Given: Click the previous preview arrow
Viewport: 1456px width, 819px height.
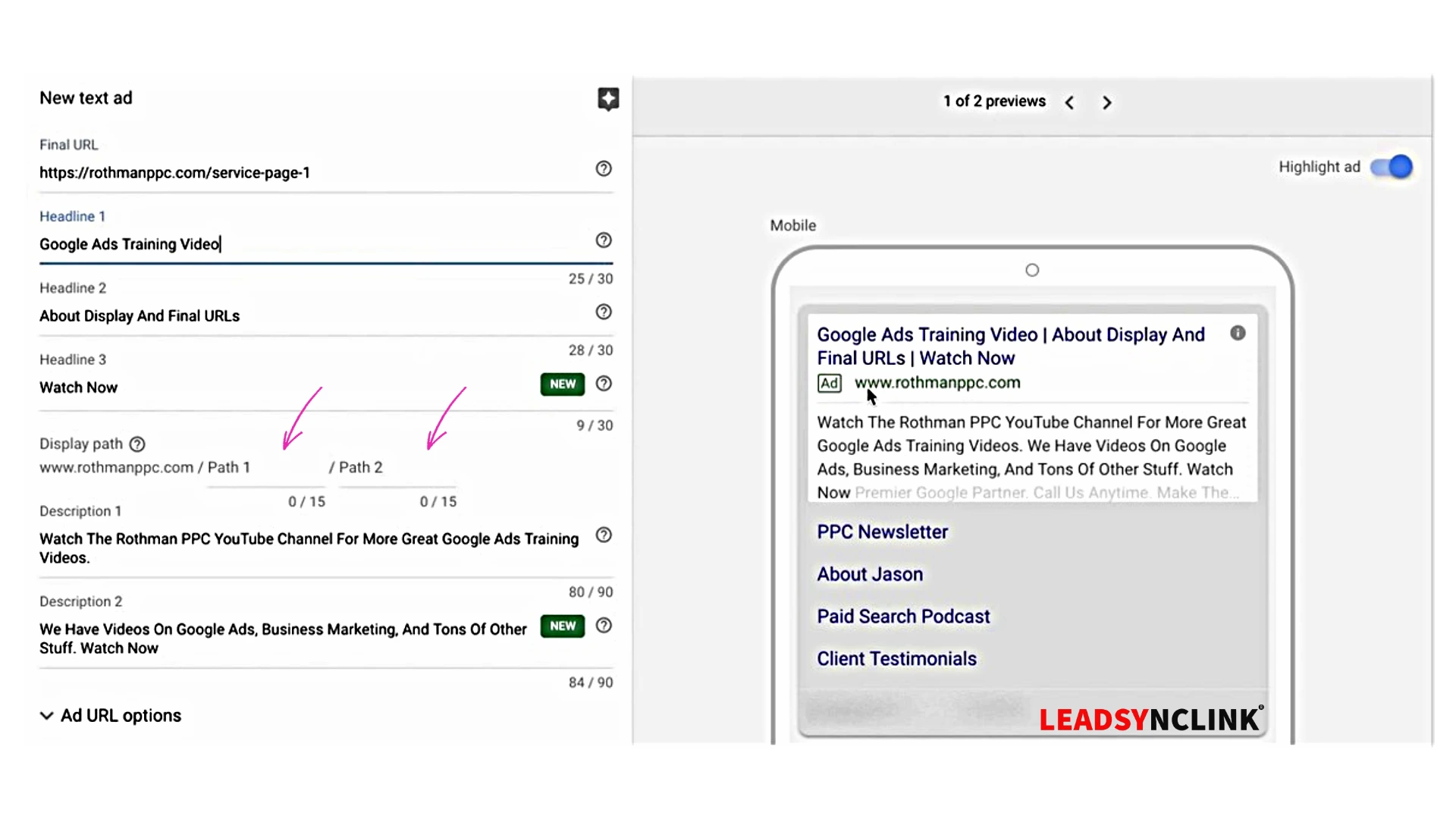Looking at the screenshot, I should [1069, 102].
